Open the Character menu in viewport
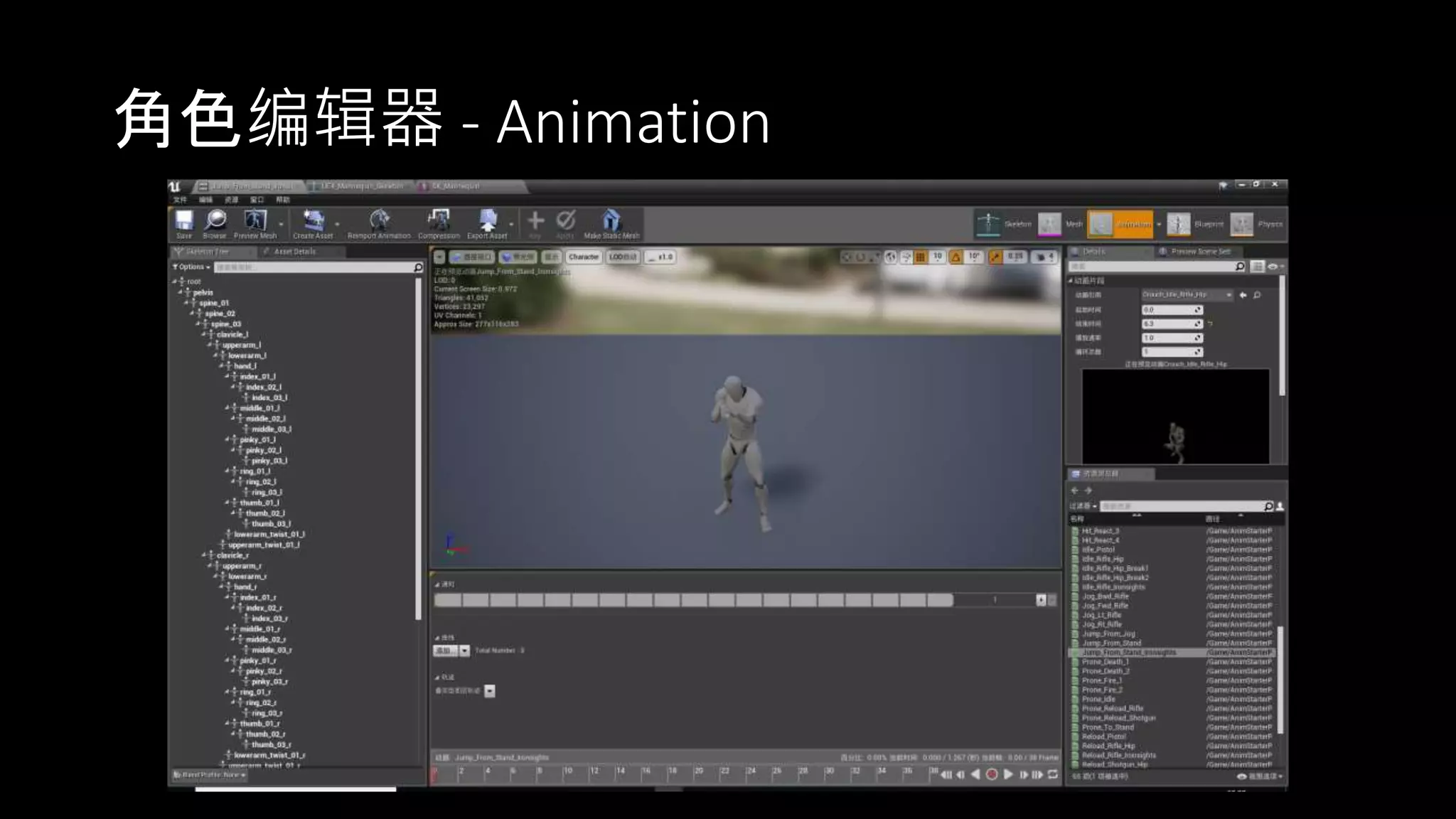The height and width of the screenshot is (819, 1456). coord(584,257)
